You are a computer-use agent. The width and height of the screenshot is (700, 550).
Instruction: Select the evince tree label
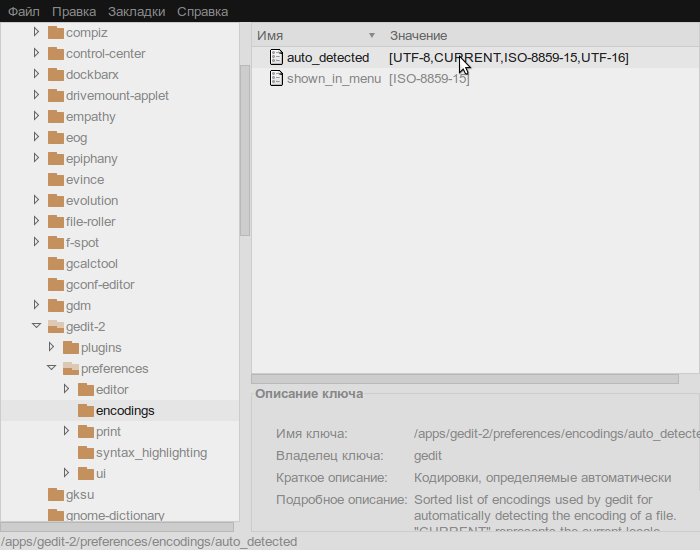coord(85,179)
